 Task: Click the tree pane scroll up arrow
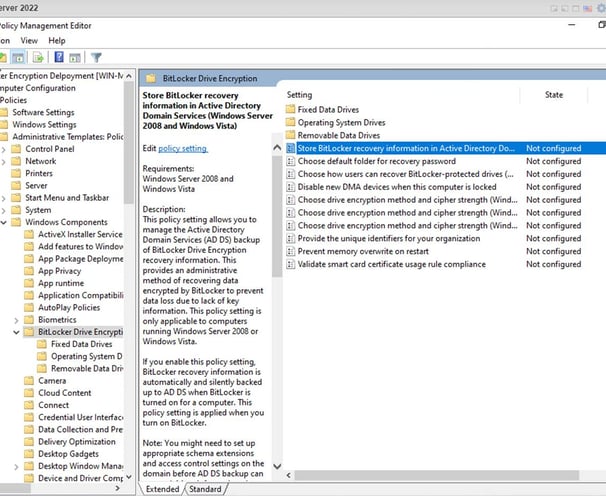pyautogui.click(x=129, y=76)
